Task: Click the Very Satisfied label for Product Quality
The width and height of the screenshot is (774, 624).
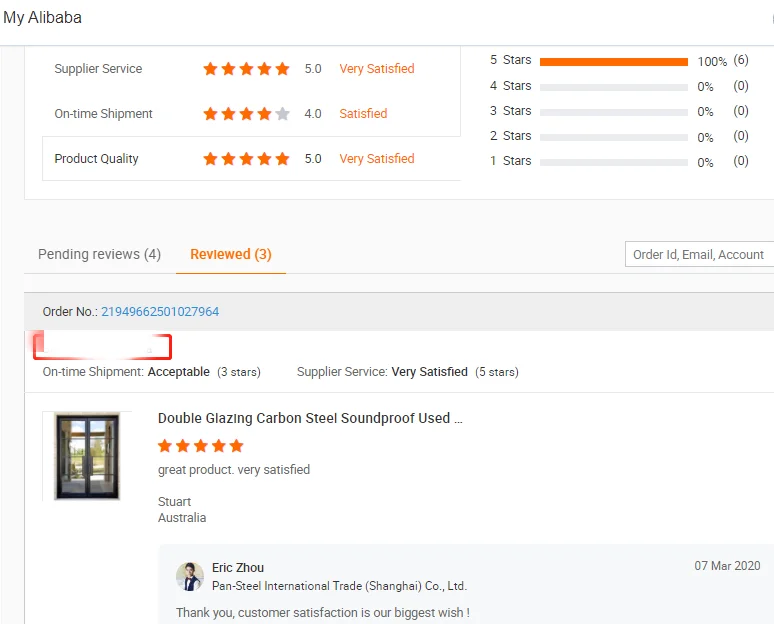Action: (376, 159)
